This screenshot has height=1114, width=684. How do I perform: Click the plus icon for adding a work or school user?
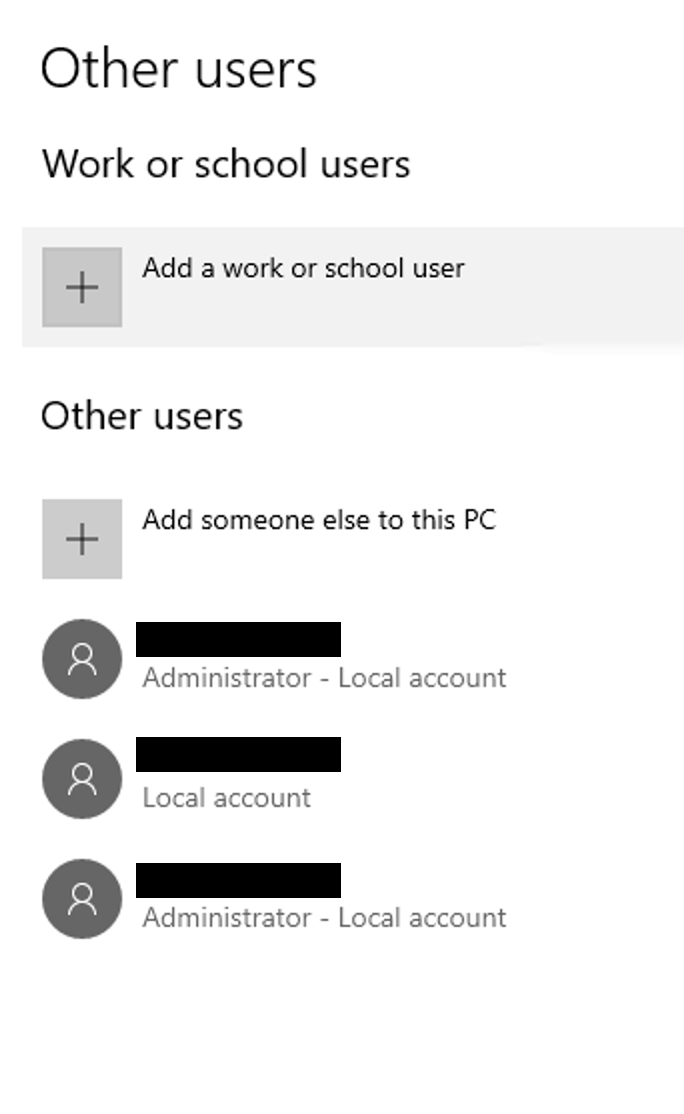(82, 288)
